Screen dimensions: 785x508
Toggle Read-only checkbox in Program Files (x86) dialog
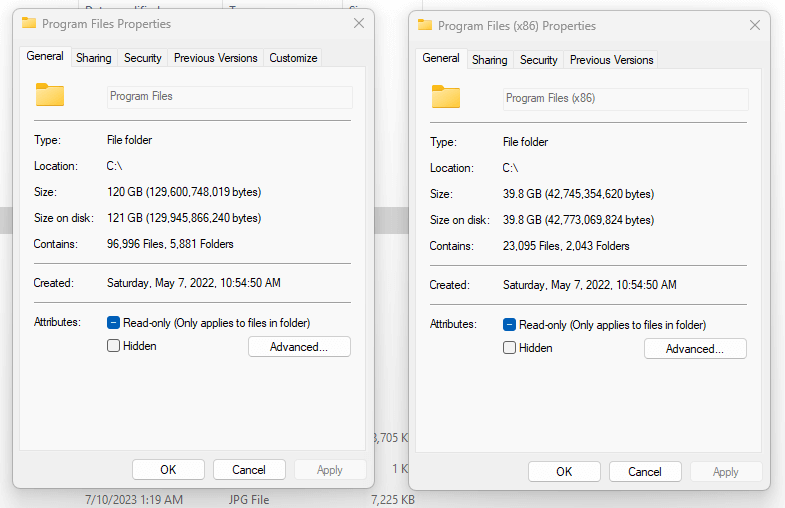coord(510,325)
